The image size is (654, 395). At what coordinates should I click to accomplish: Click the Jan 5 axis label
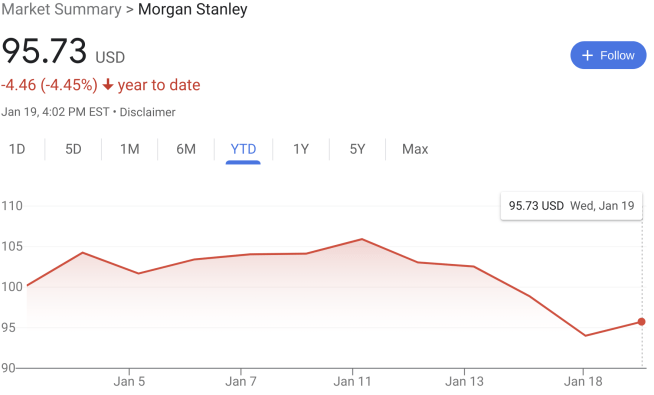click(129, 381)
